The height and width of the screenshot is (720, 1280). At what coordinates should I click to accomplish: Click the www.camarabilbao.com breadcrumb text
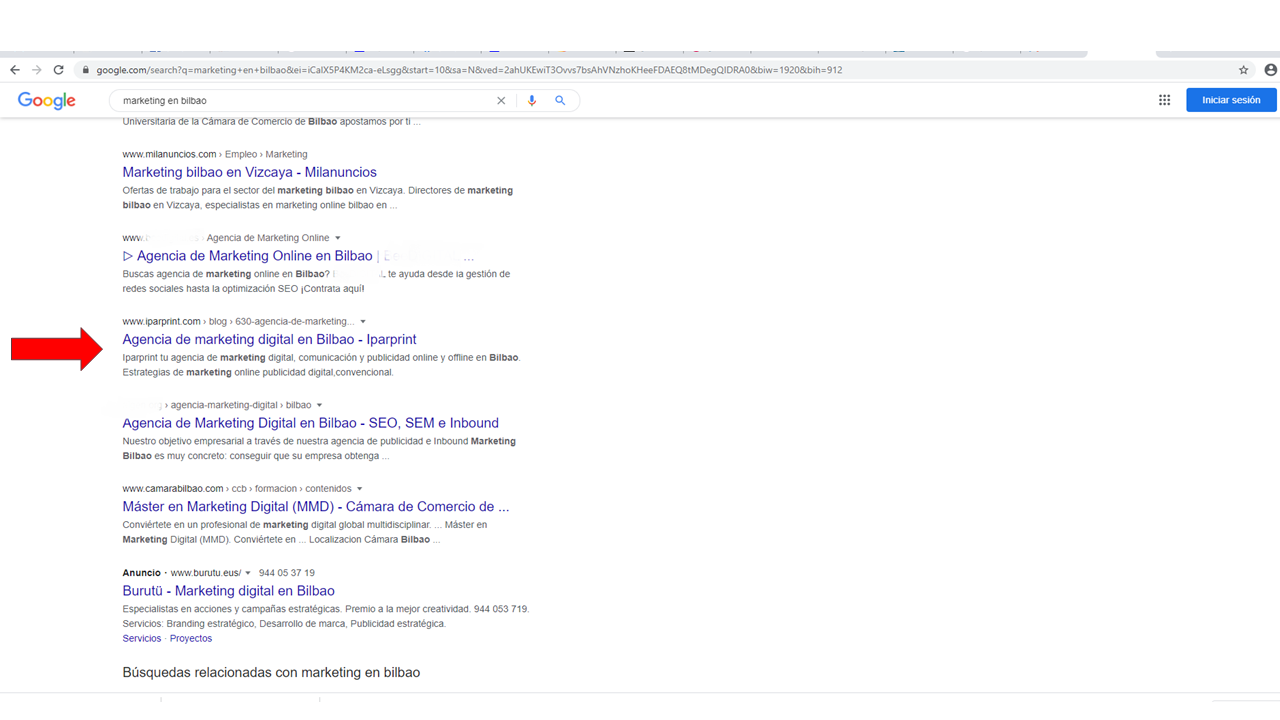coord(173,488)
